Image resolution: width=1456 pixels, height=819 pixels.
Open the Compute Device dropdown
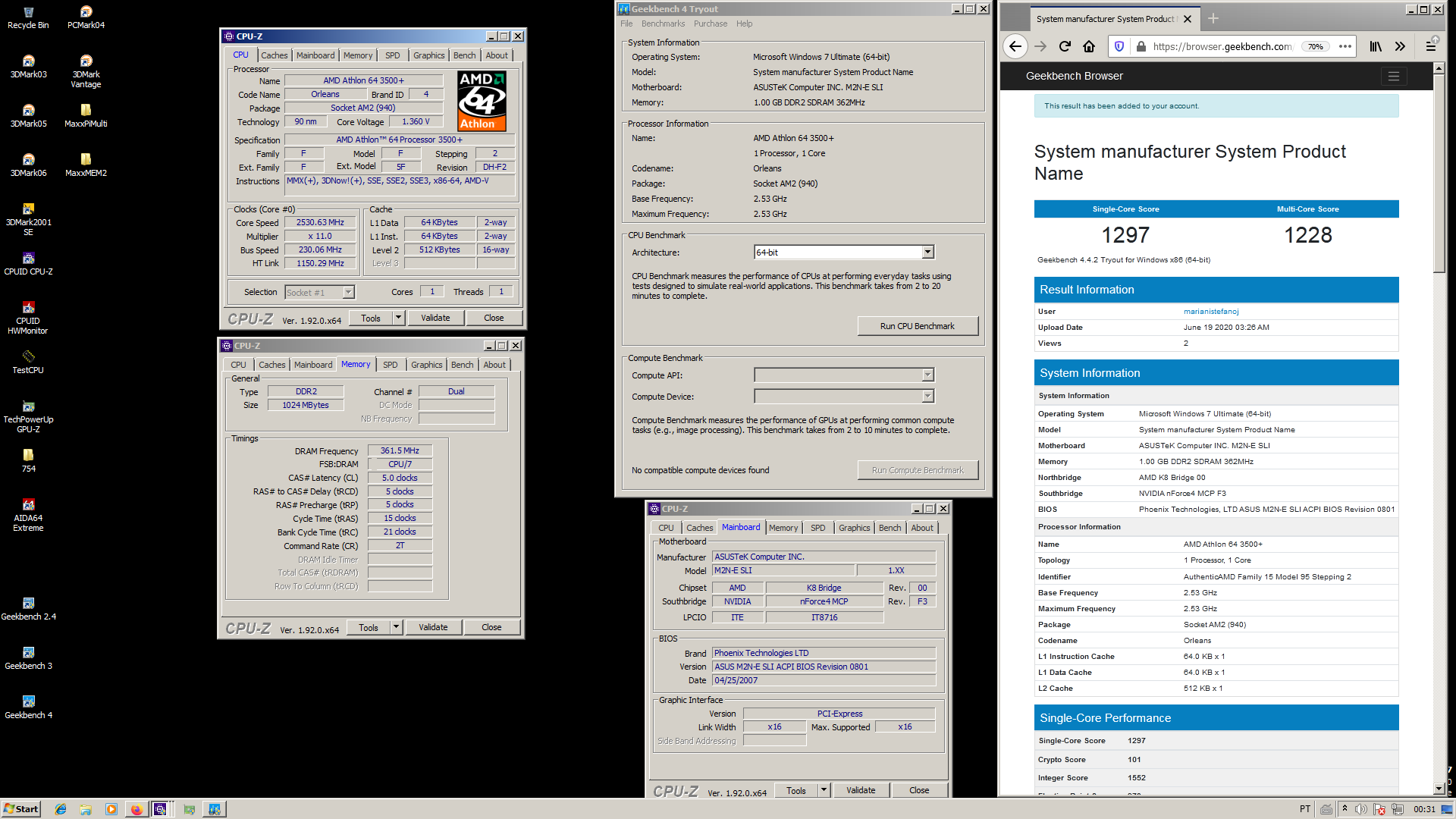click(x=844, y=397)
